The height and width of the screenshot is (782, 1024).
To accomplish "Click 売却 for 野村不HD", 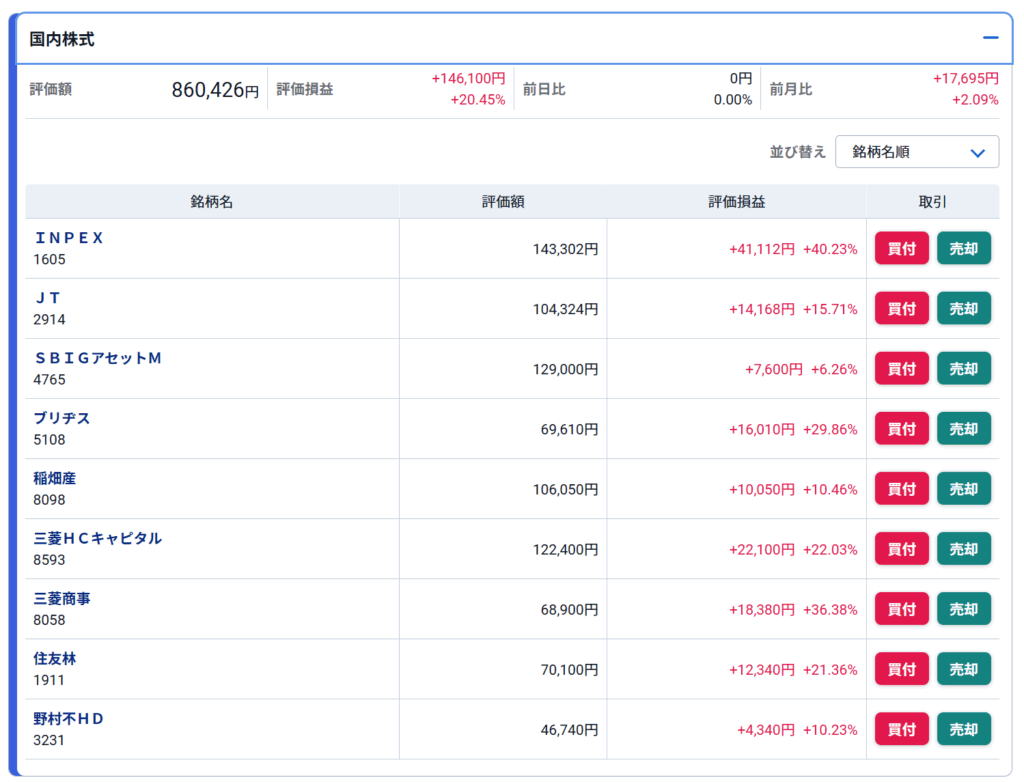I will point(963,729).
